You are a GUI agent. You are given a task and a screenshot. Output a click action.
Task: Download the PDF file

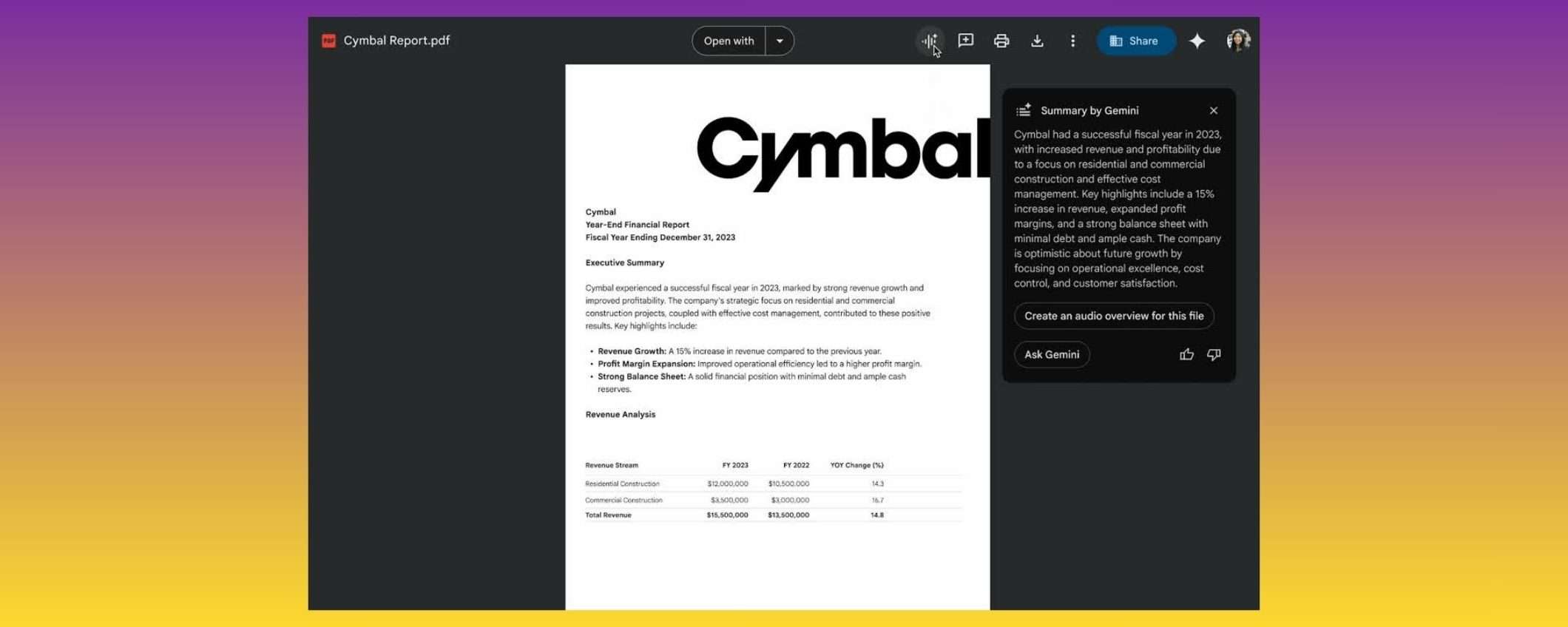[1037, 41]
